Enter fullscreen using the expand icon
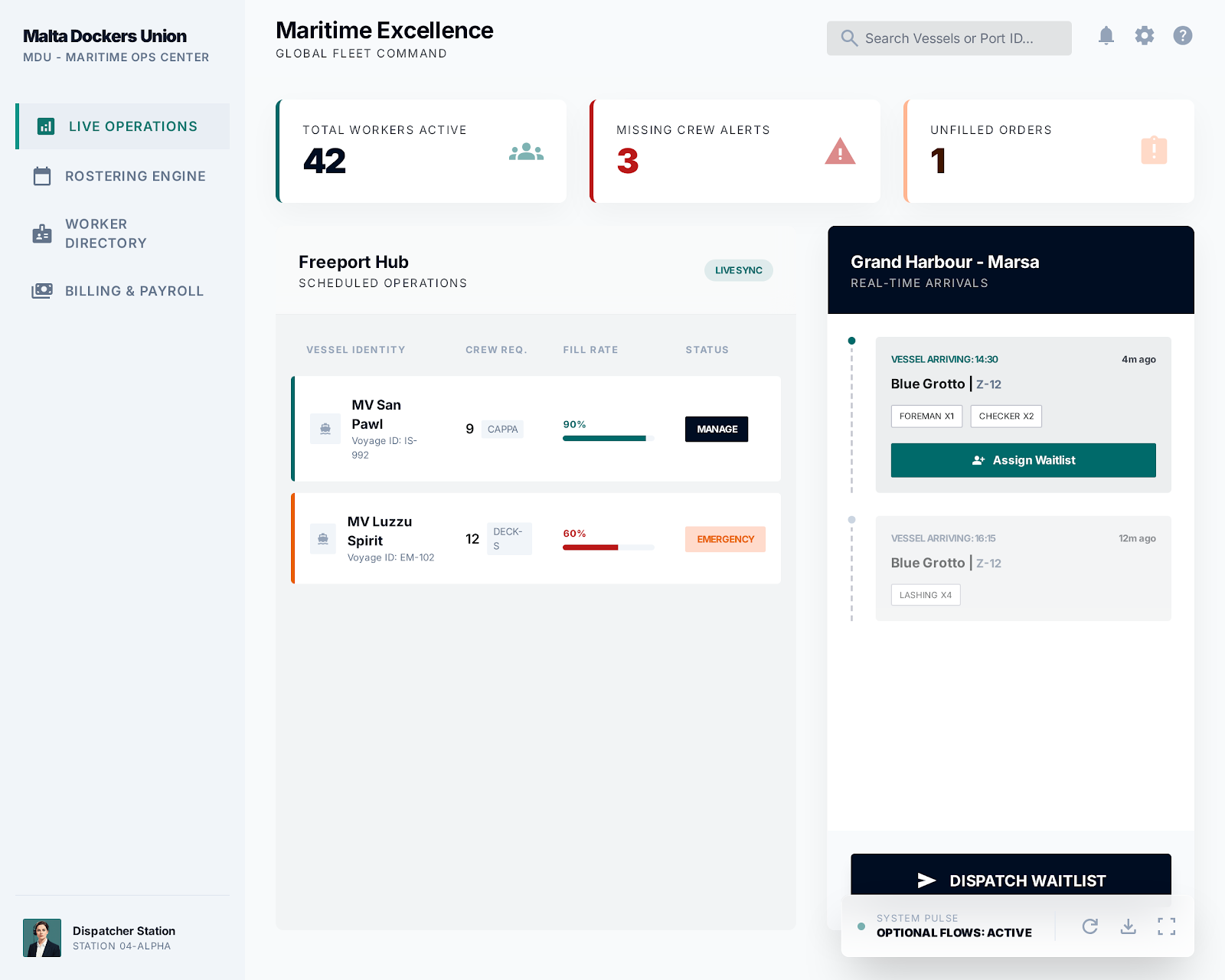The height and width of the screenshot is (980, 1225). [x=1166, y=926]
